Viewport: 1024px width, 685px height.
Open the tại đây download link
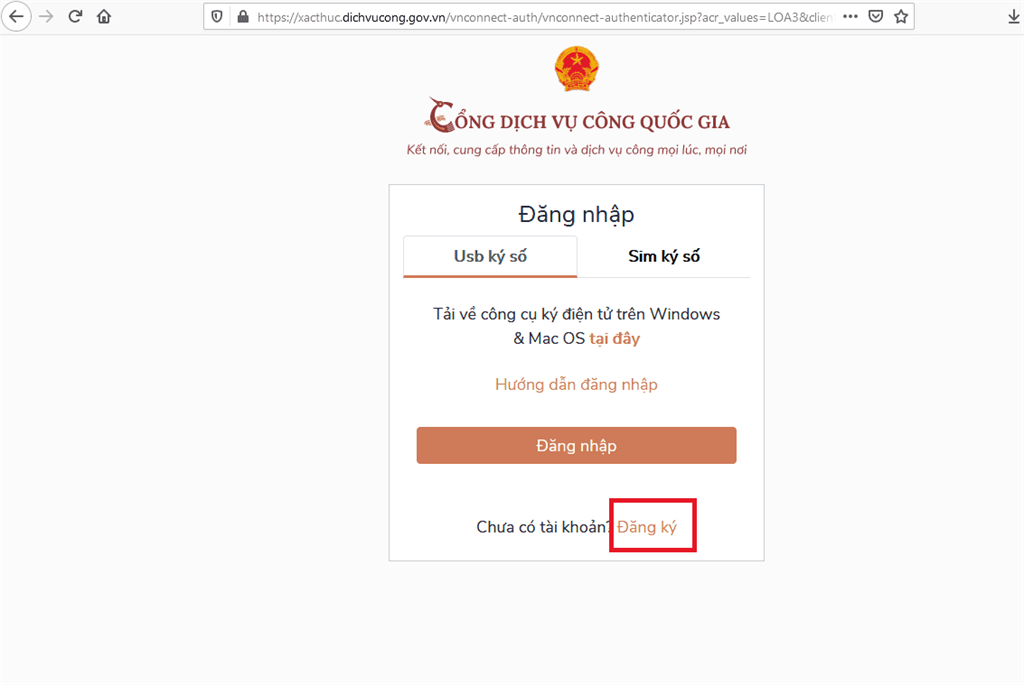click(x=615, y=338)
